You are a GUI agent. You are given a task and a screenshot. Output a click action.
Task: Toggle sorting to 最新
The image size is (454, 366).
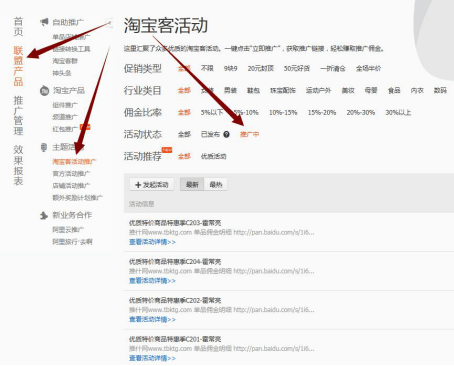(192, 184)
